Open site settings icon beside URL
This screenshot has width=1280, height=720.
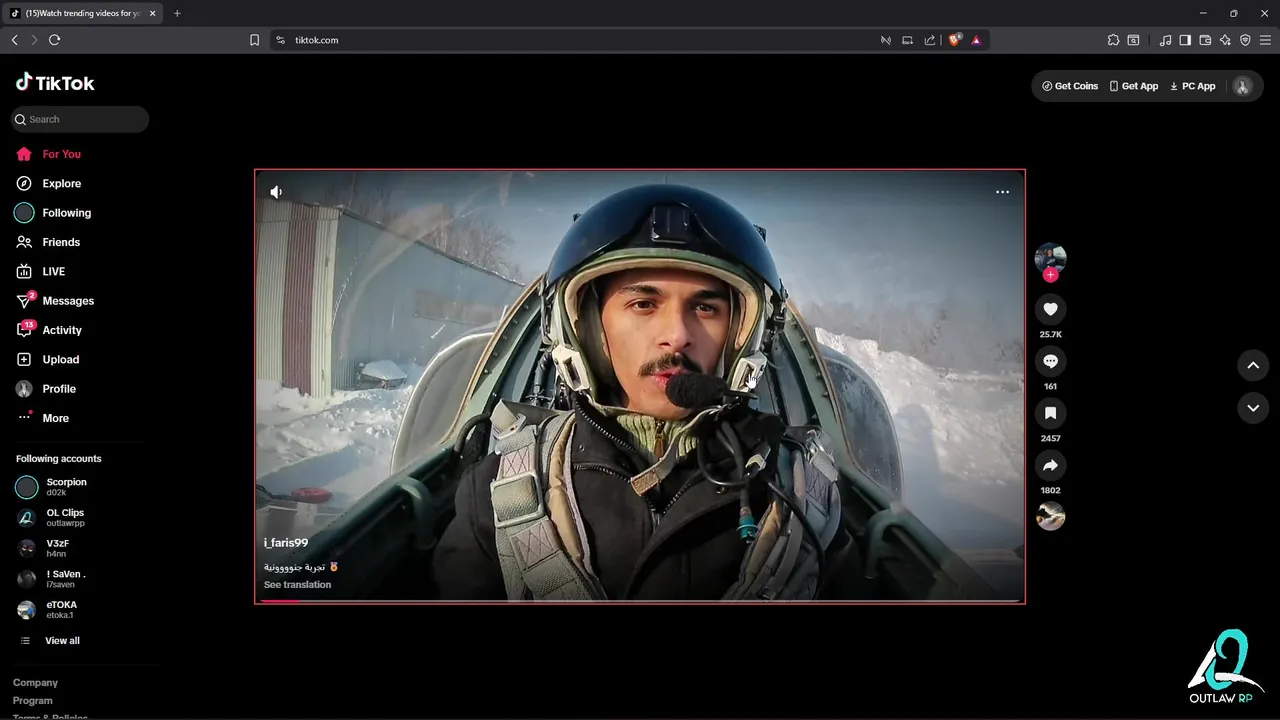coord(280,40)
